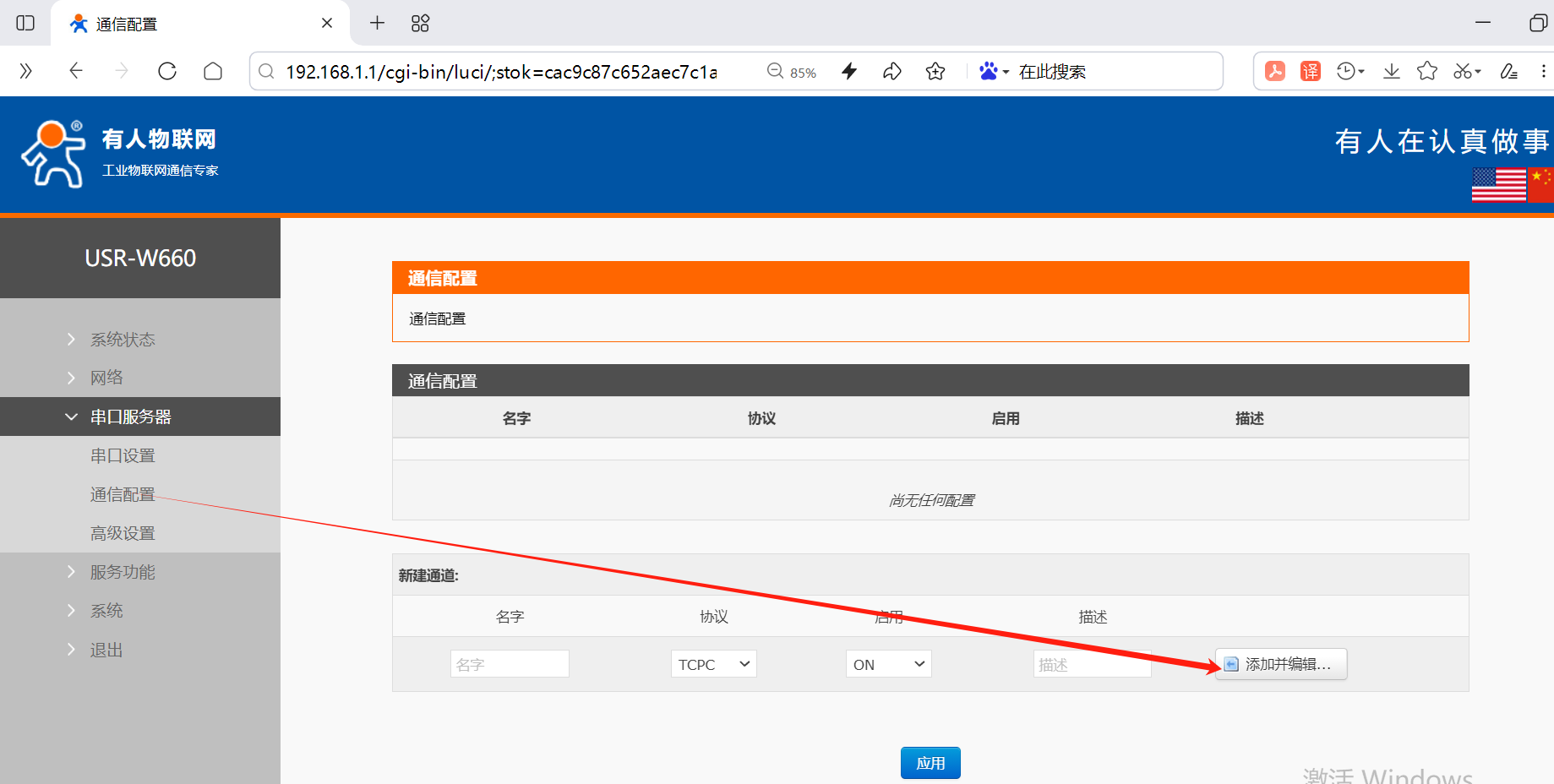Image resolution: width=1554 pixels, height=784 pixels.
Task: Switch language using China flag icon
Action: (1542, 184)
